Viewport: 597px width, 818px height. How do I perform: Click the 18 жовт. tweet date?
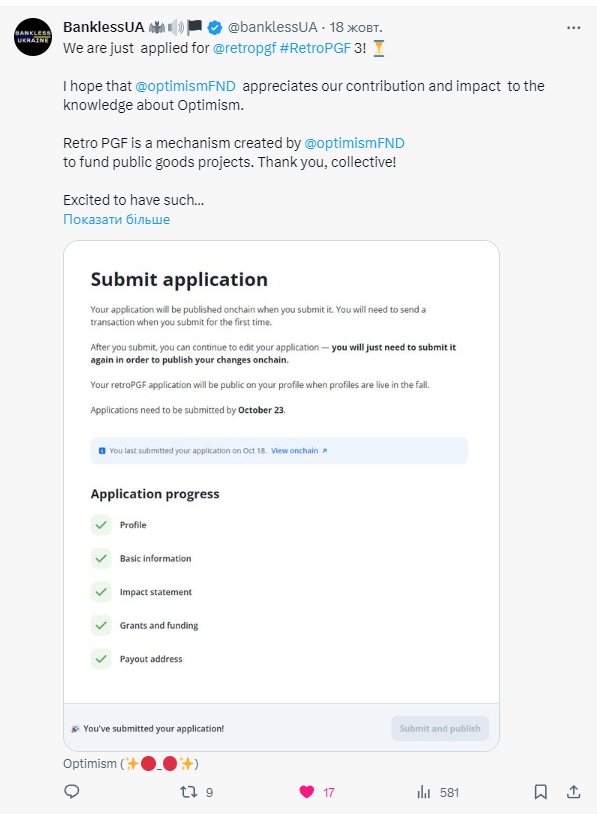coord(356,27)
